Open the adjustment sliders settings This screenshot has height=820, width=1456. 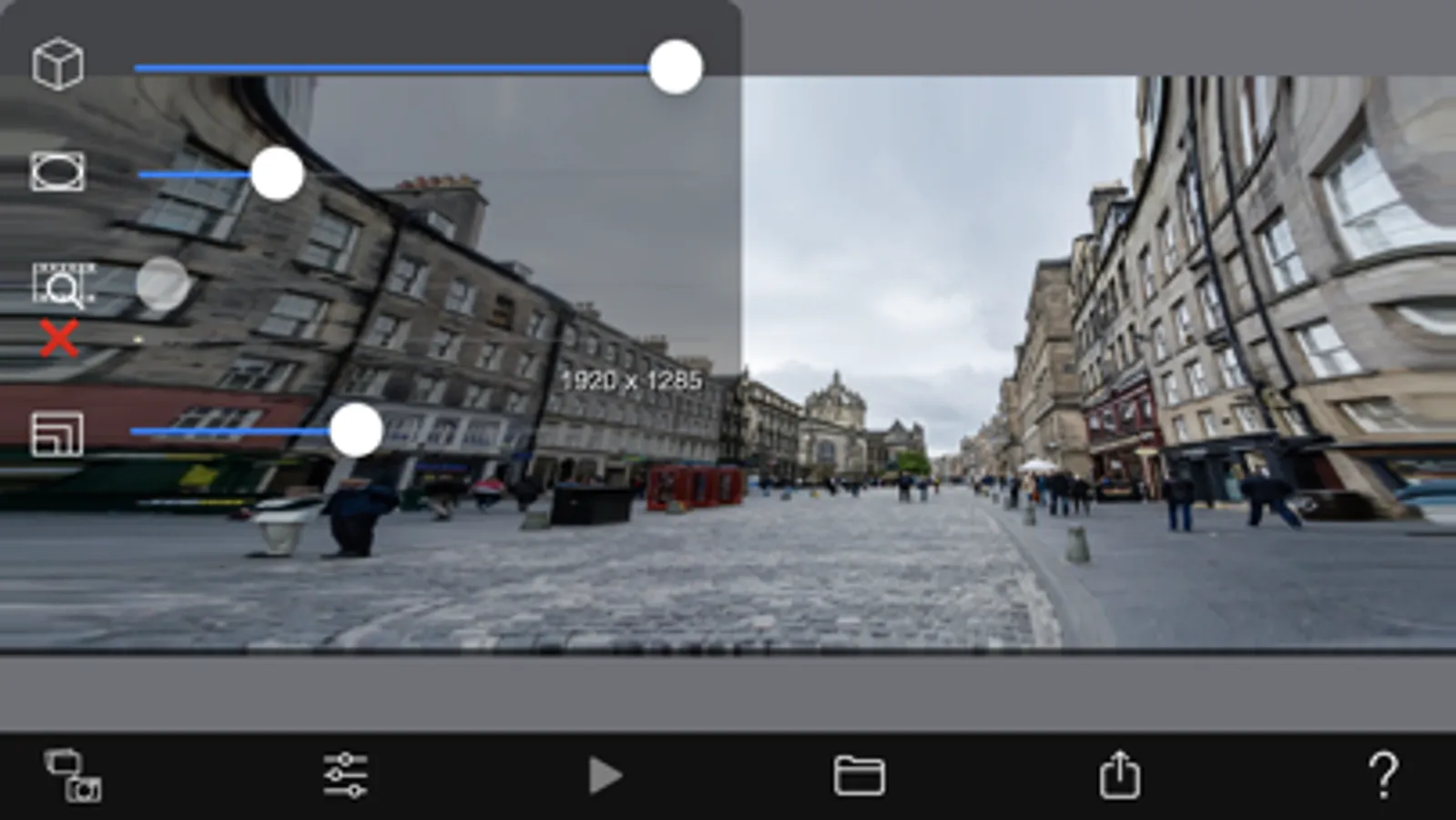(x=345, y=775)
